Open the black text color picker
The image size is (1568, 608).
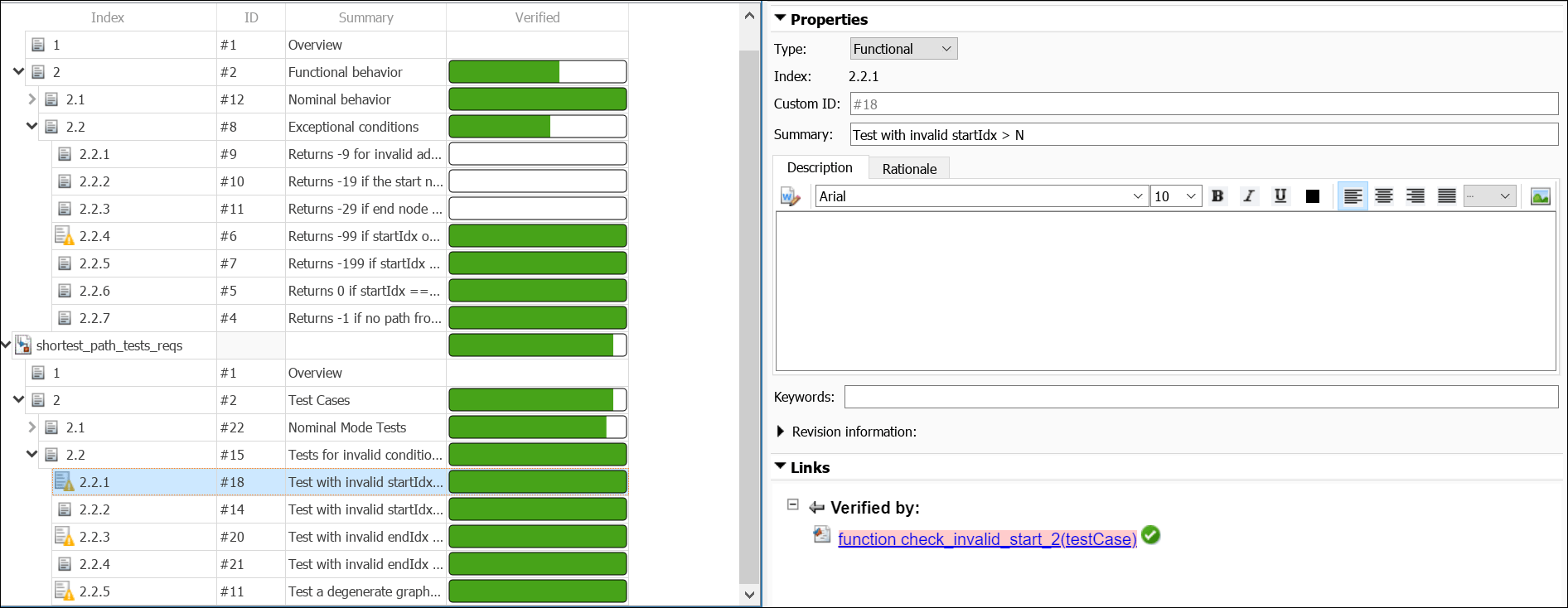1313,196
